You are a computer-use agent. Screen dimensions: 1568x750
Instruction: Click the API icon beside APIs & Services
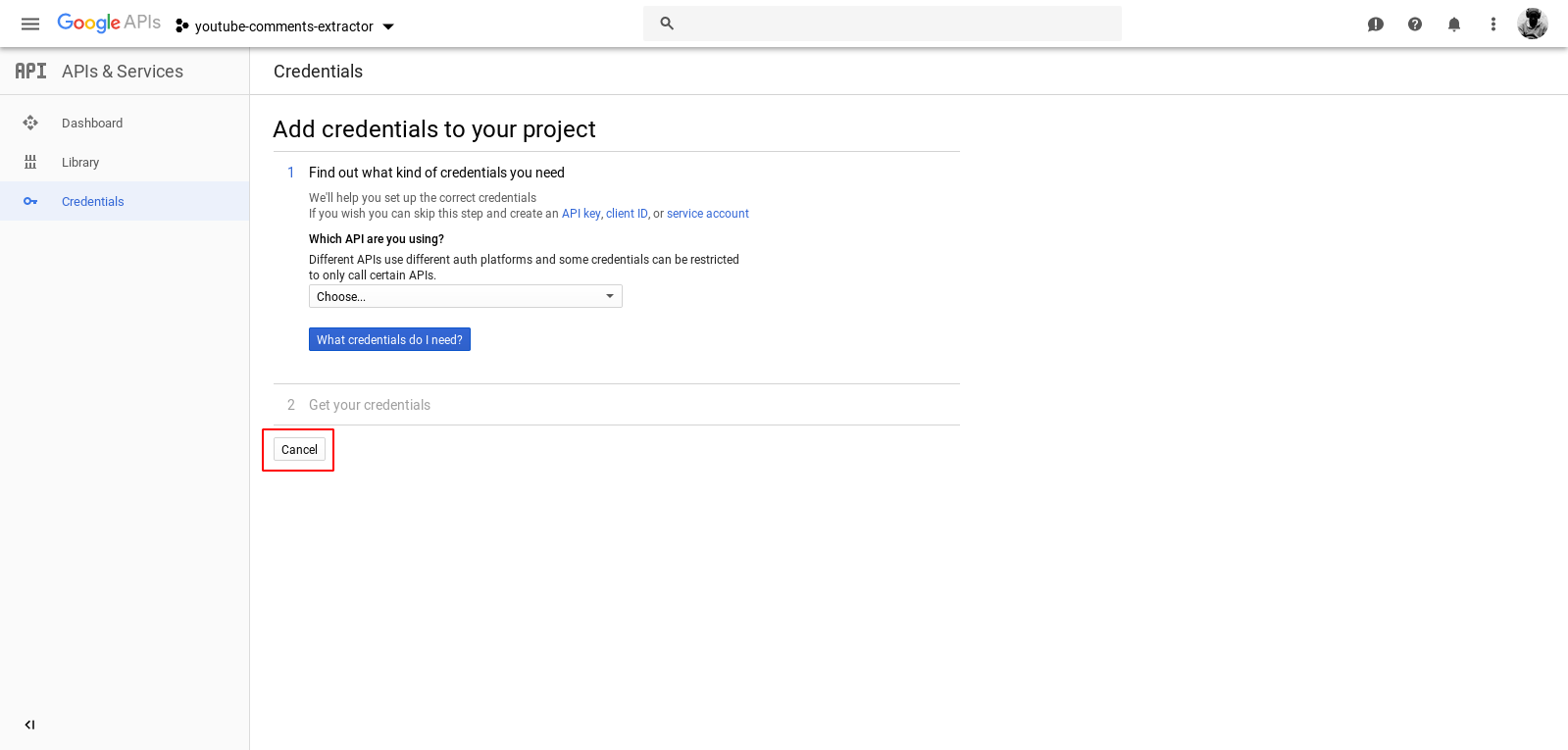pos(30,71)
